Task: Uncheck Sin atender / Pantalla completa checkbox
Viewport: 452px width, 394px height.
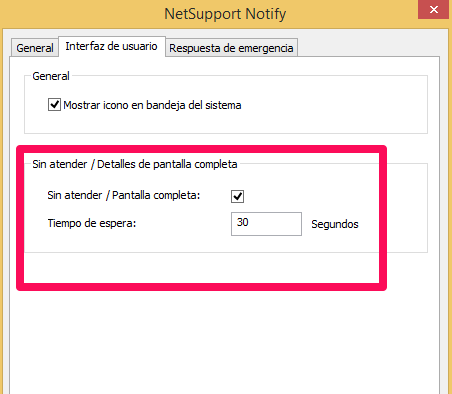Action: click(x=237, y=196)
